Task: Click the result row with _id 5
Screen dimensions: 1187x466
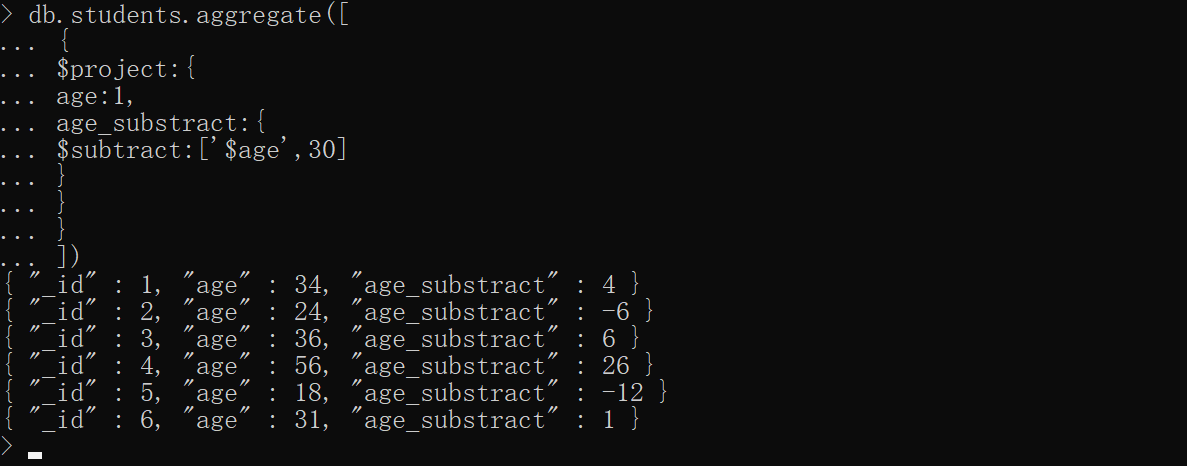Action: (334, 393)
